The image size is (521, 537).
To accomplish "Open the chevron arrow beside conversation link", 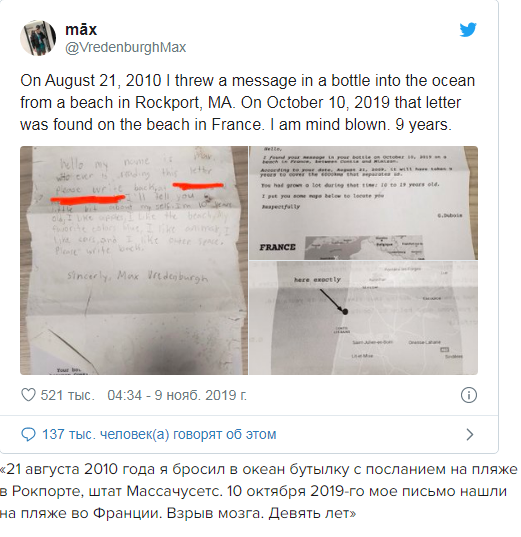I will point(470,434).
